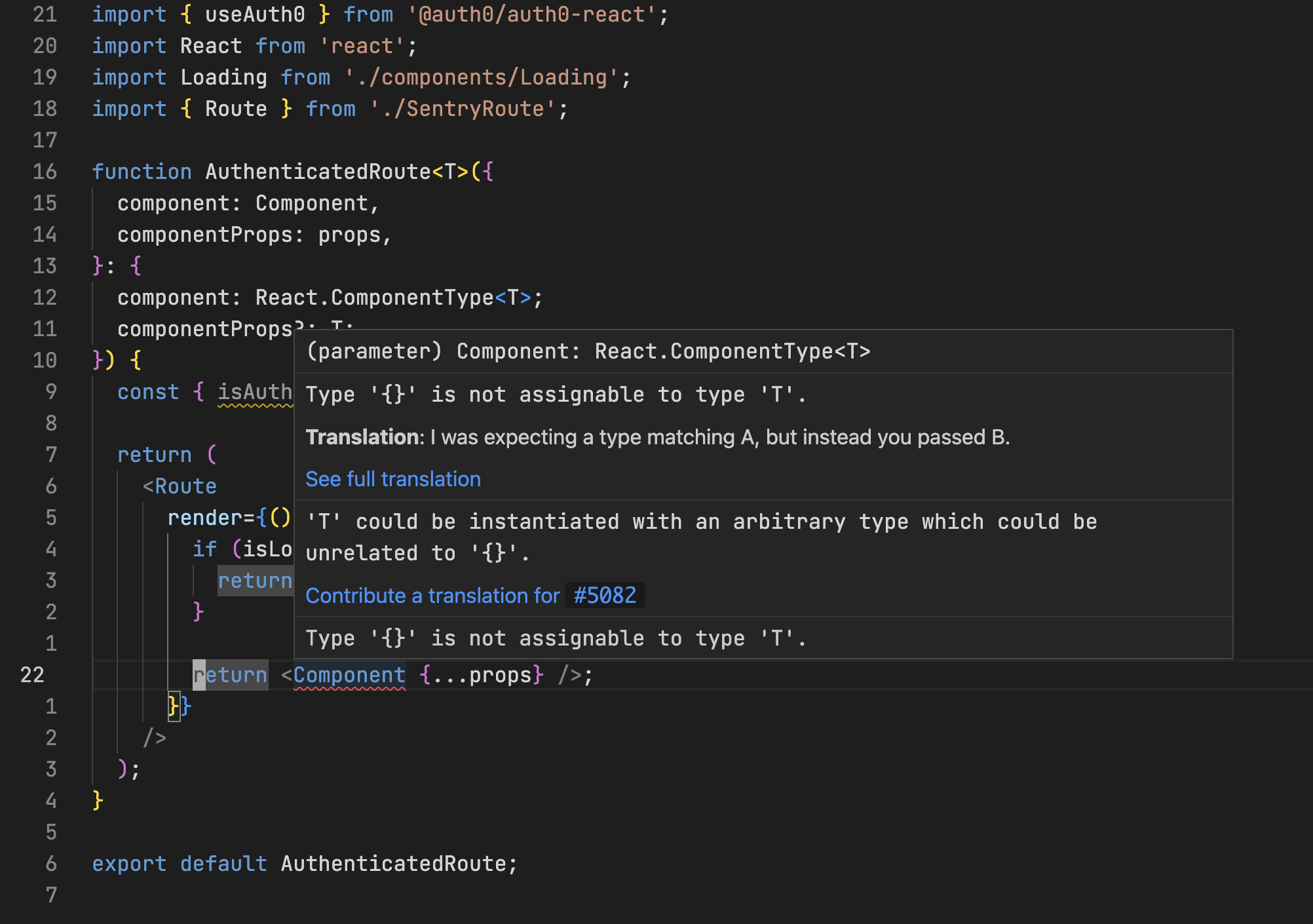Click the render attribute on Route

pos(204,518)
